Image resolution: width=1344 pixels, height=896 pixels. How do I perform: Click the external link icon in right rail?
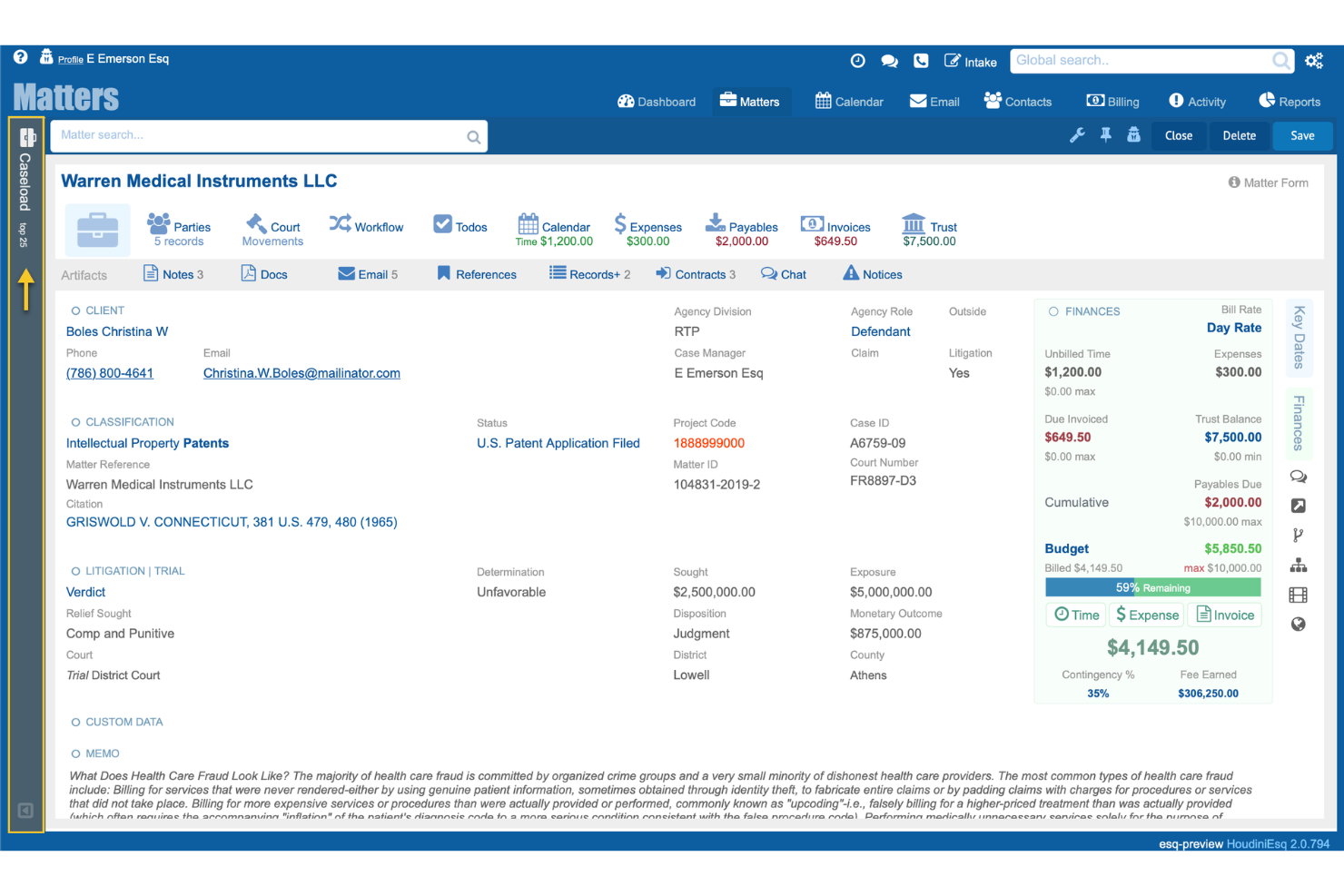tap(1299, 506)
